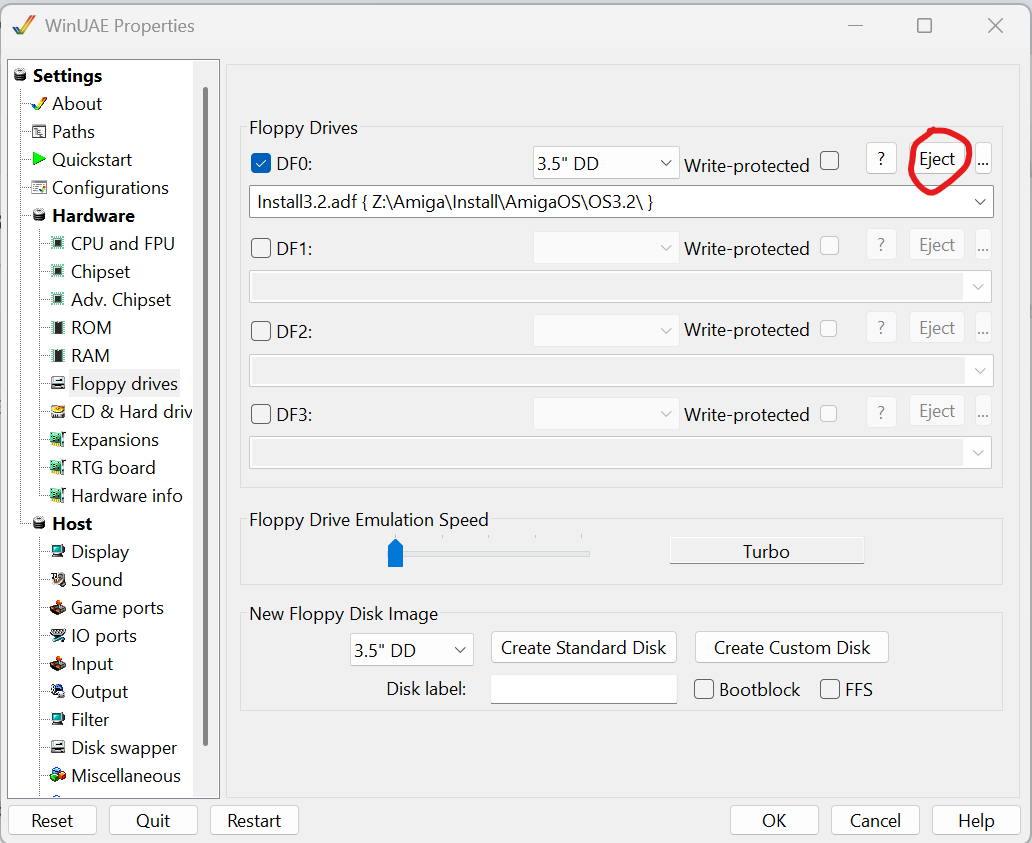Check the Bootblock option
Image resolution: width=1032 pixels, height=843 pixels.
click(x=704, y=689)
